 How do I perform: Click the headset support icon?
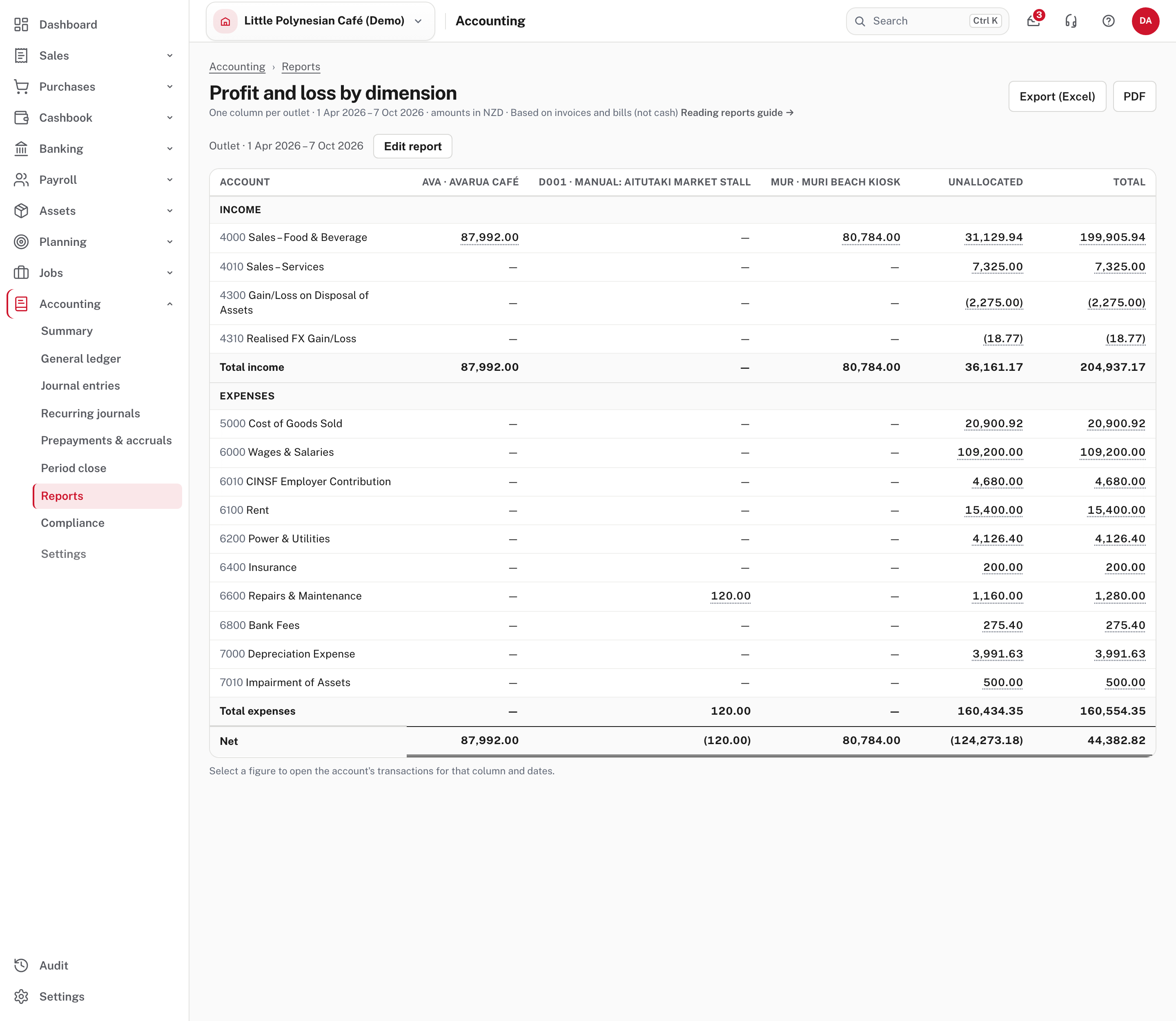[x=1071, y=21]
